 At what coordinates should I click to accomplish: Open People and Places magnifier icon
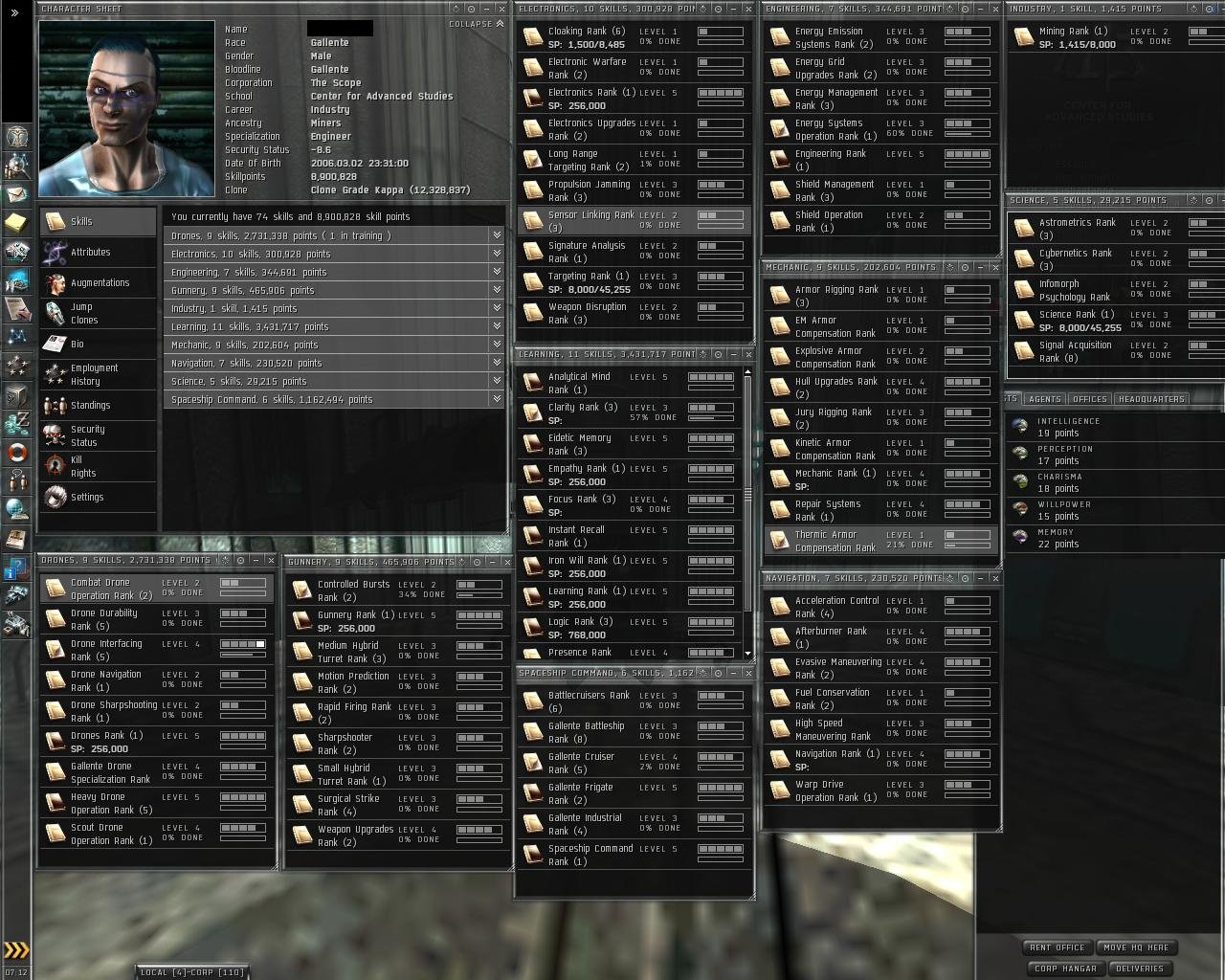(x=16, y=166)
